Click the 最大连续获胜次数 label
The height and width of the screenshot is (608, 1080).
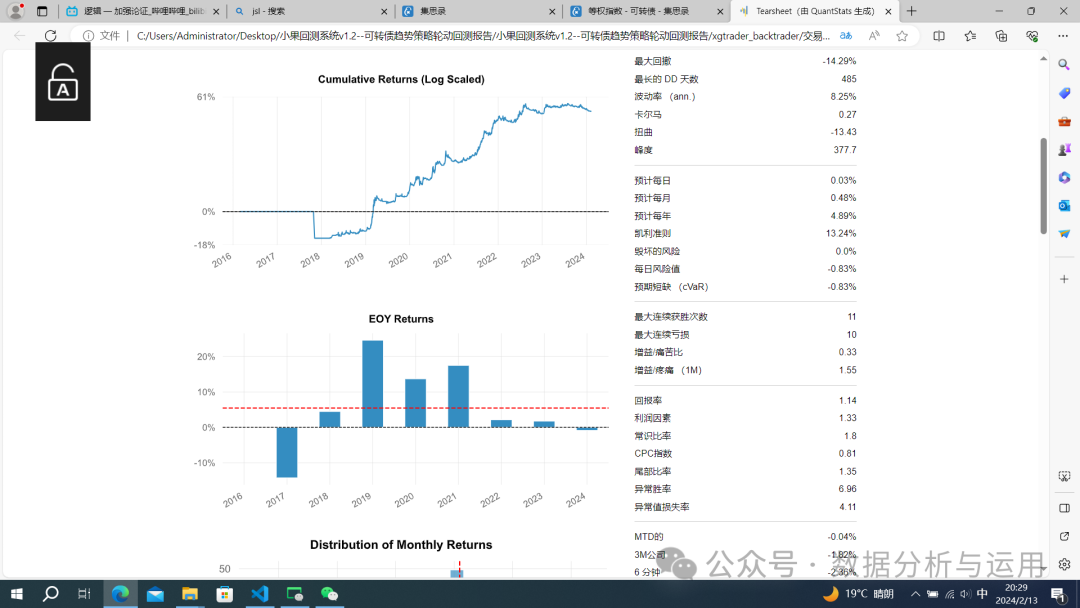tap(671, 317)
